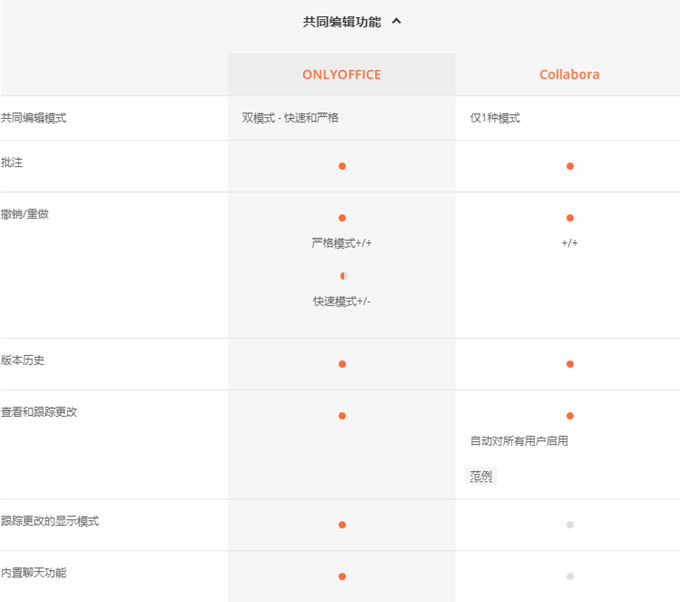
Task: Click ONLYOFFICE full dot in 撤销/重做 row
Action: (x=342, y=218)
